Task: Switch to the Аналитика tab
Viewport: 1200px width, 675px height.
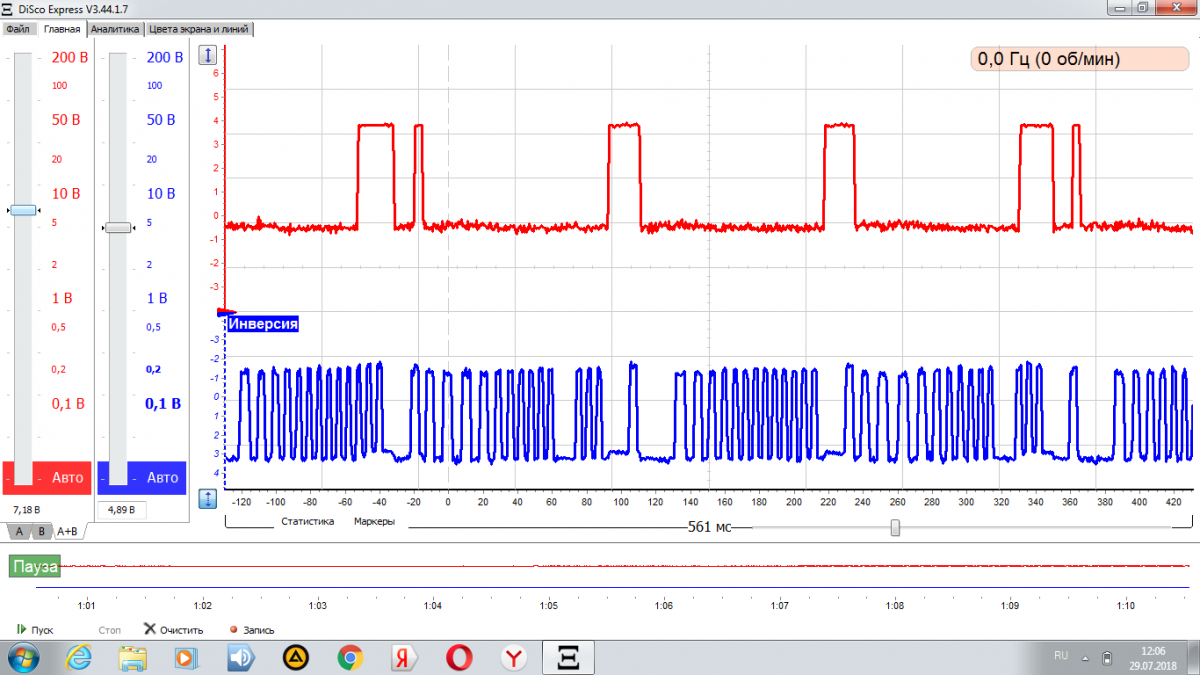Action: coord(116,29)
